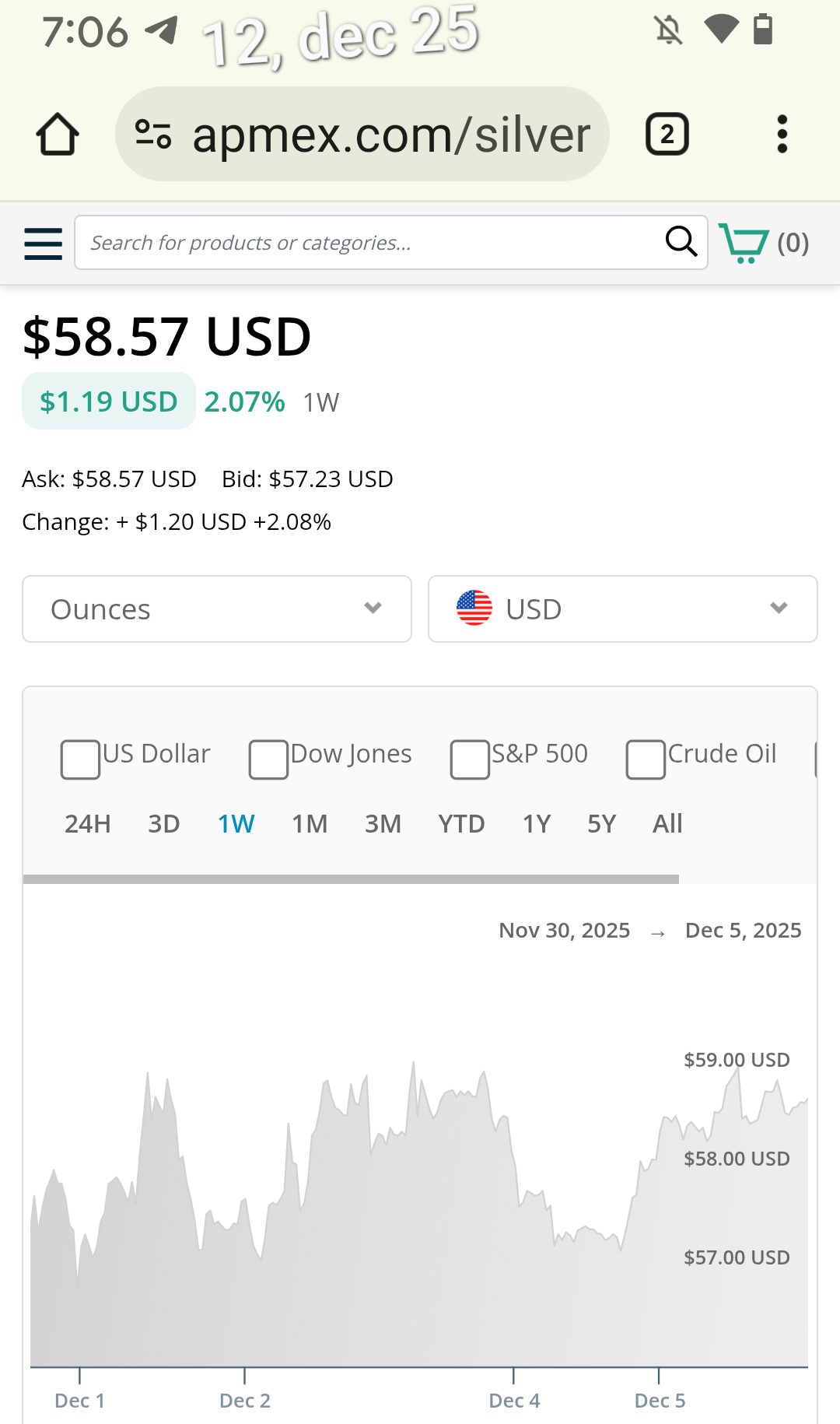Toggle the S&P 500 checkbox
The height and width of the screenshot is (1424, 840).
pos(470,759)
